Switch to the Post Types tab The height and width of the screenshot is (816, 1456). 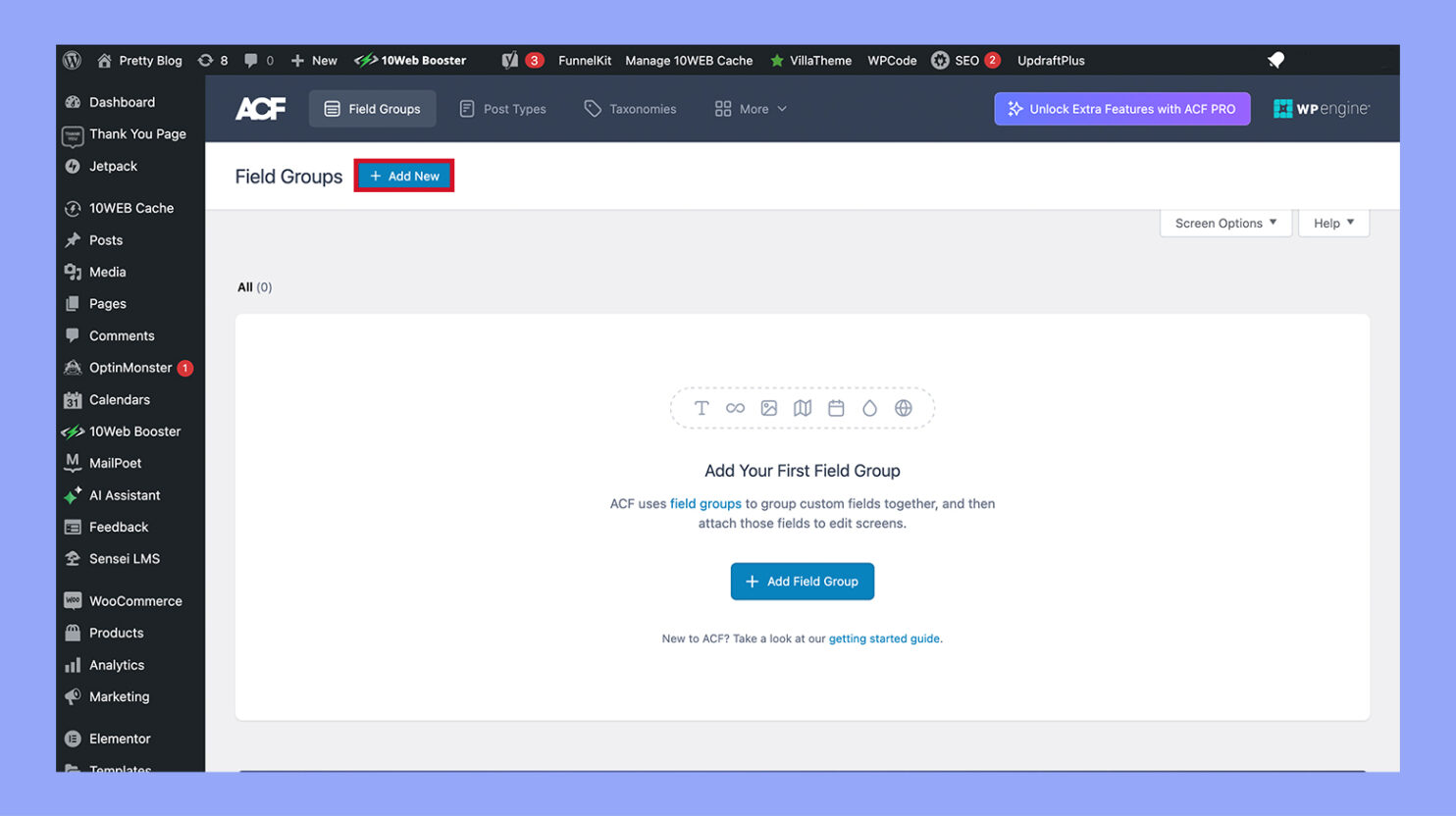tap(502, 109)
